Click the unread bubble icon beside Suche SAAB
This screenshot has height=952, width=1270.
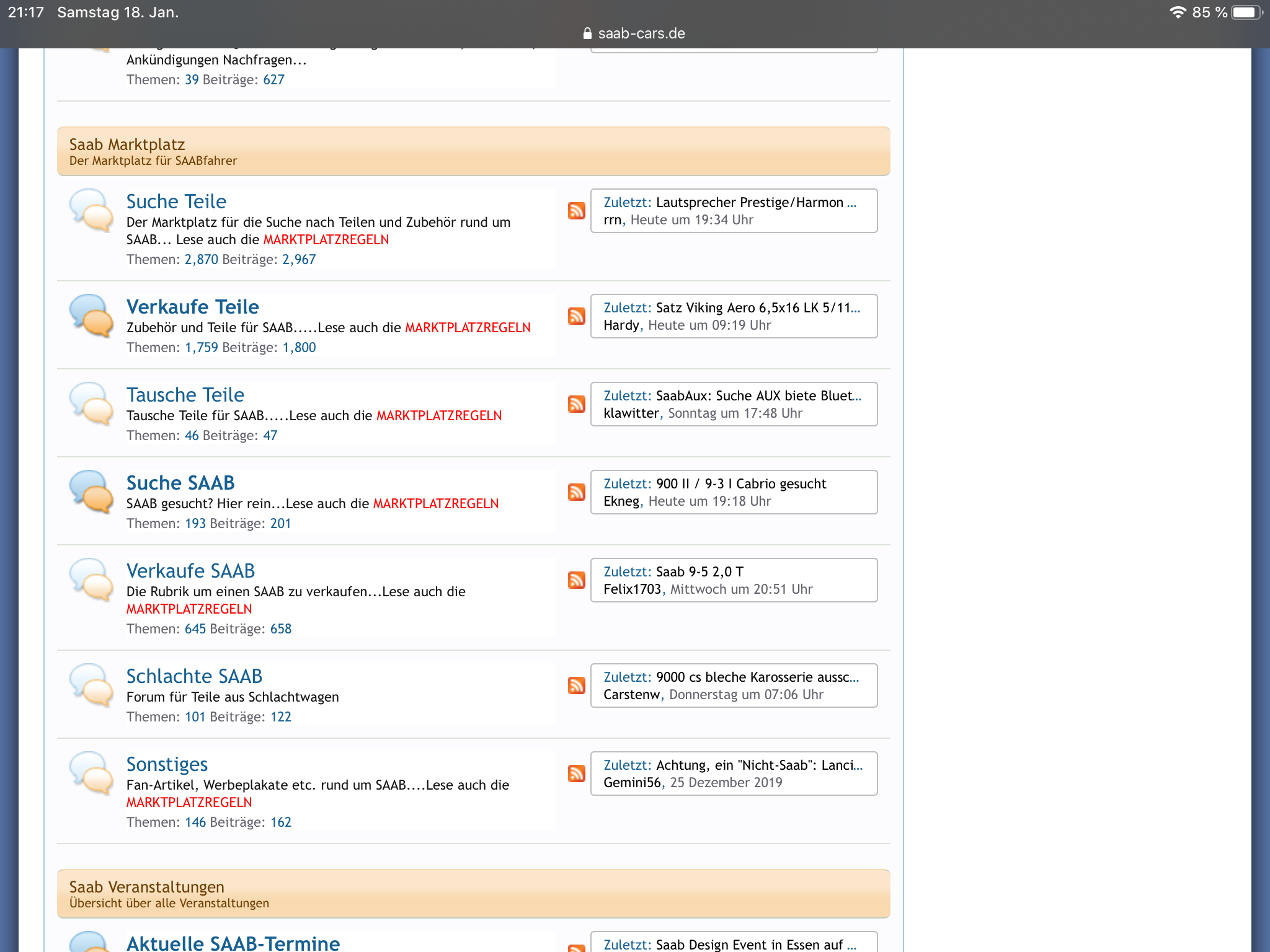[91, 491]
